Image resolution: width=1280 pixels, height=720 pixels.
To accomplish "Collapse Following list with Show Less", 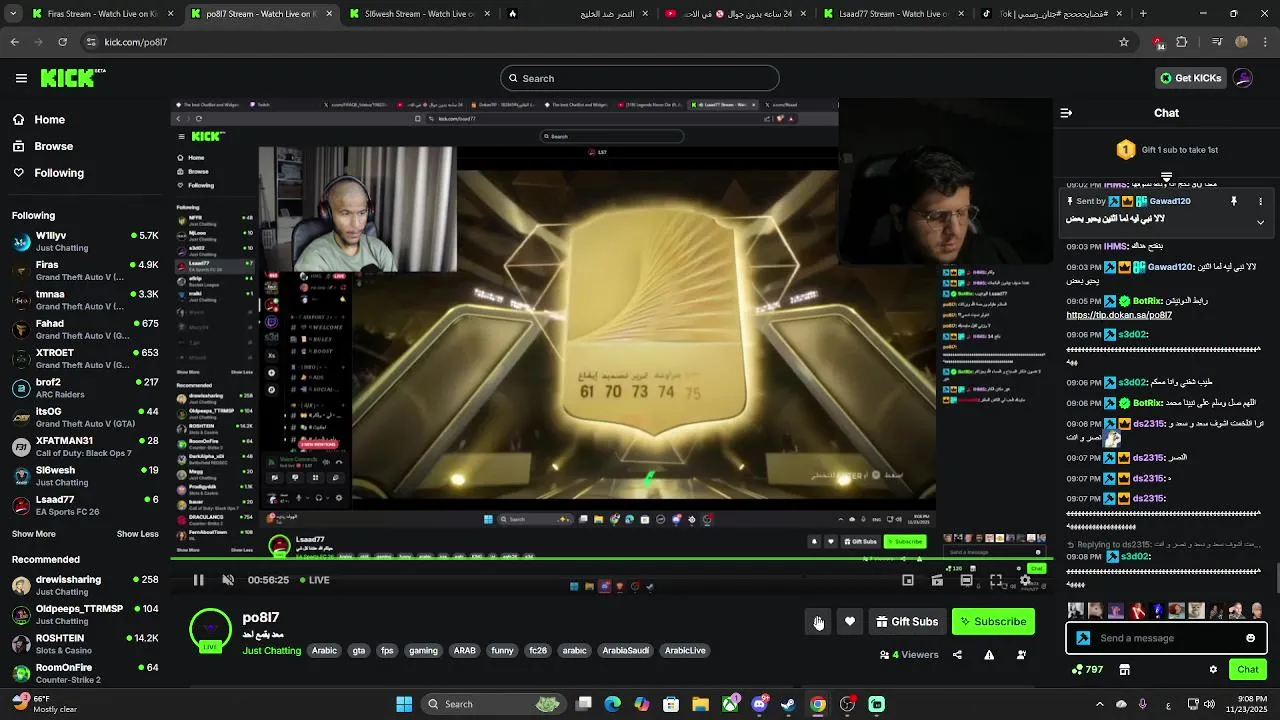I will tap(138, 534).
